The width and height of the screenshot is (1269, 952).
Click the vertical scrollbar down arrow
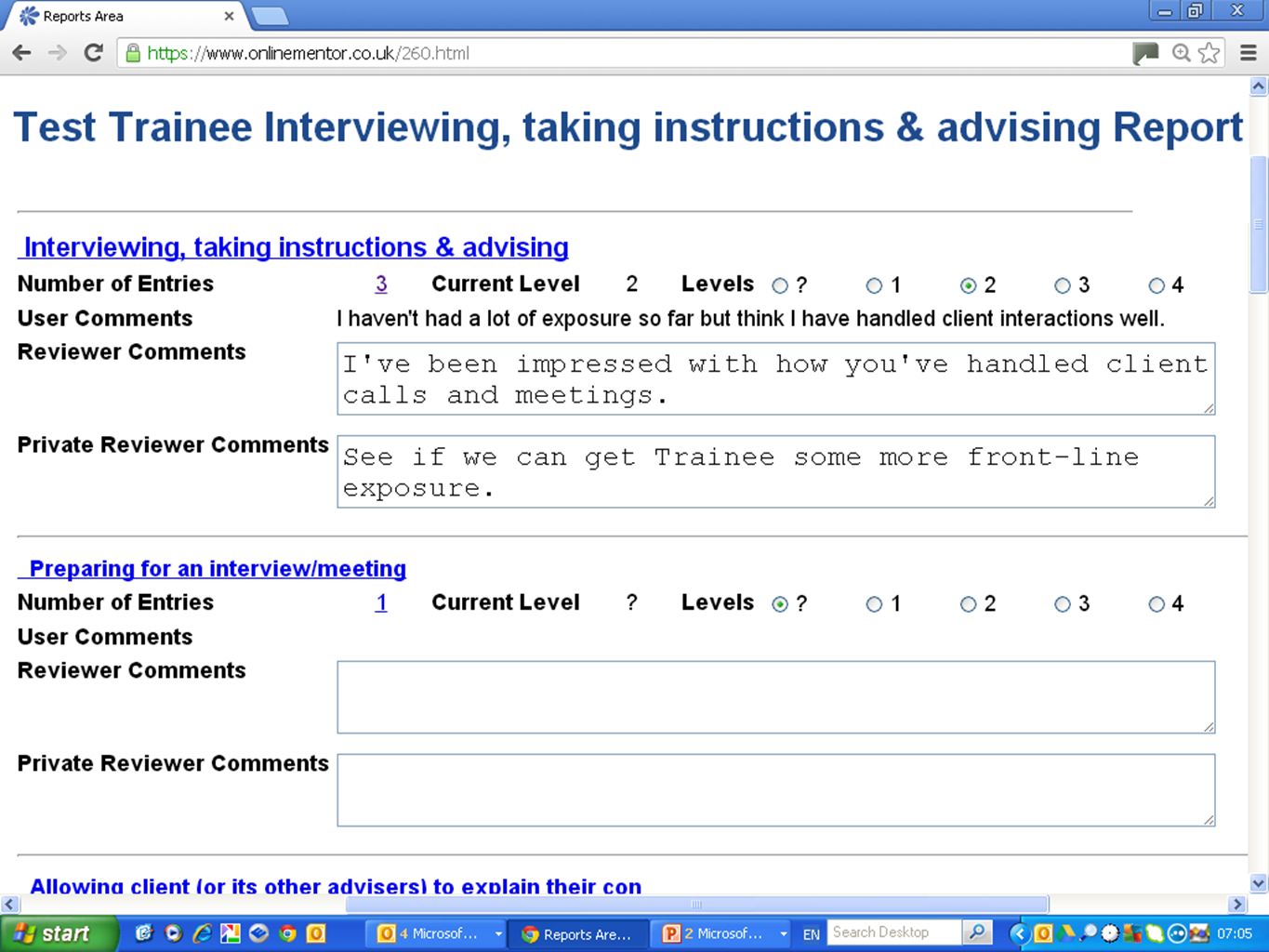(1259, 884)
